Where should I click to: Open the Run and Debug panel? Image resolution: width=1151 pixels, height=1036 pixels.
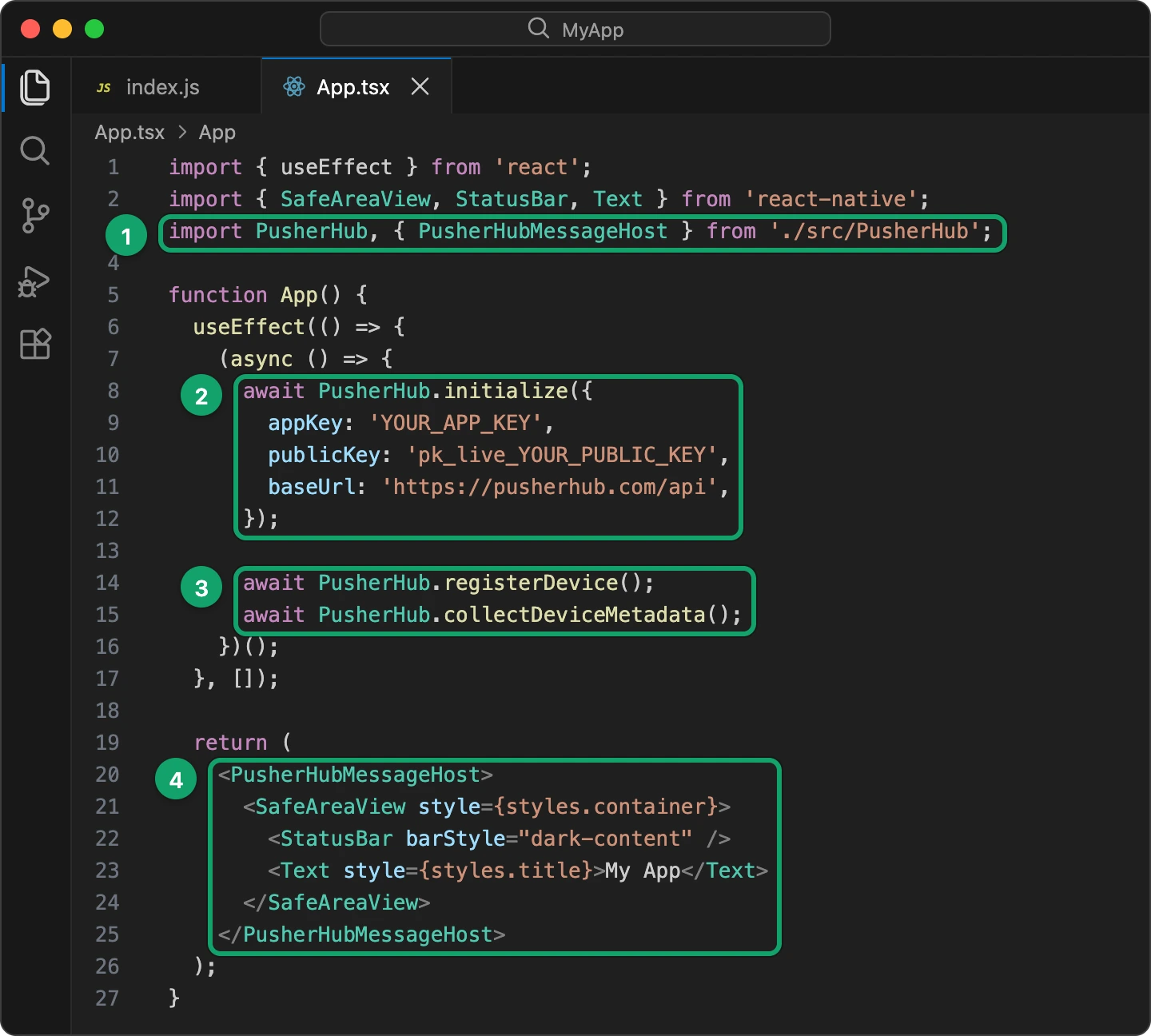click(x=34, y=281)
